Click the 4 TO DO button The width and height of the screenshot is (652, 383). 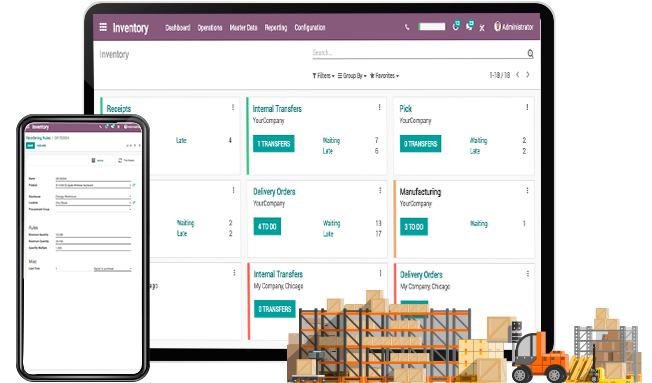point(267,227)
